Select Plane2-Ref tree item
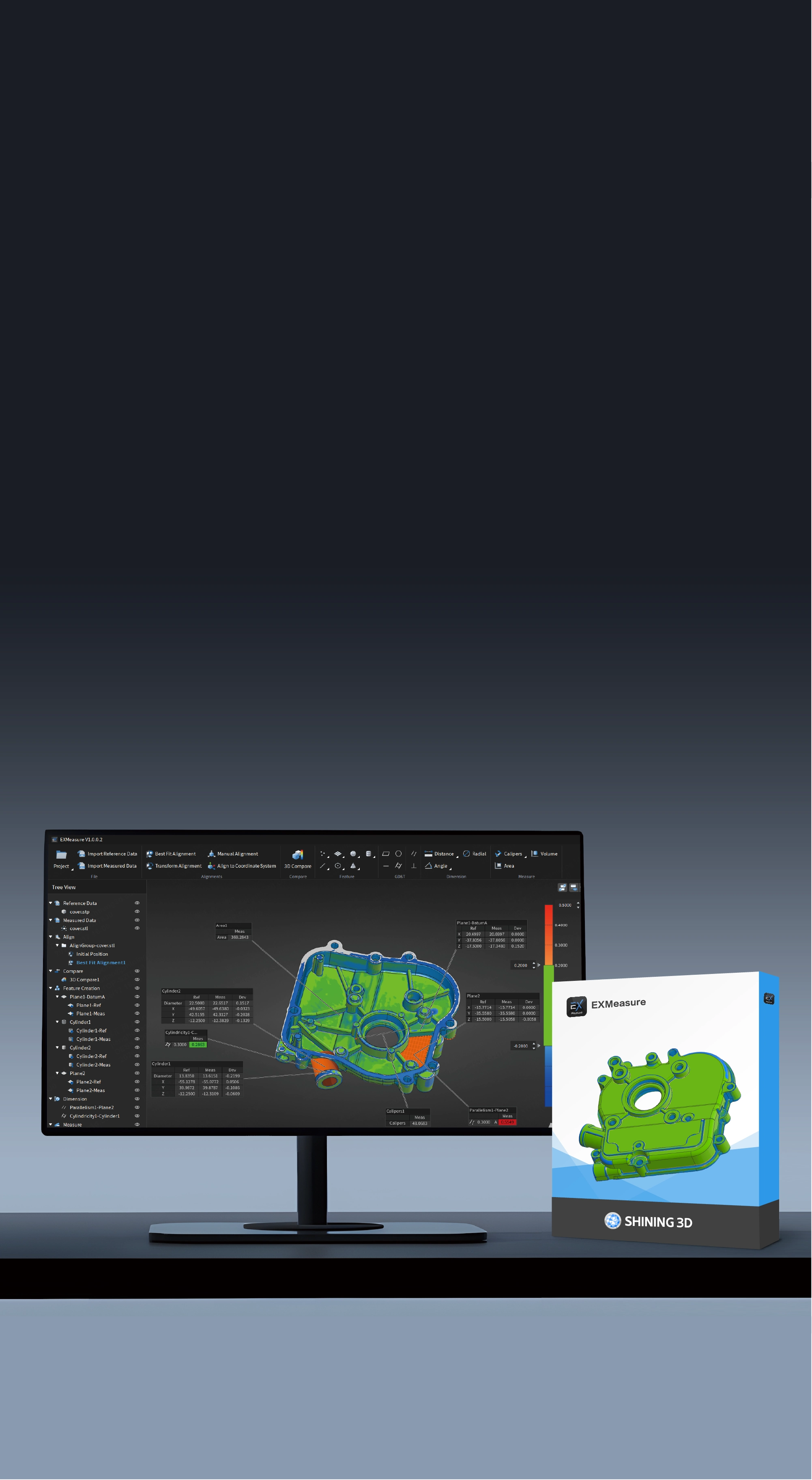 88,1082
